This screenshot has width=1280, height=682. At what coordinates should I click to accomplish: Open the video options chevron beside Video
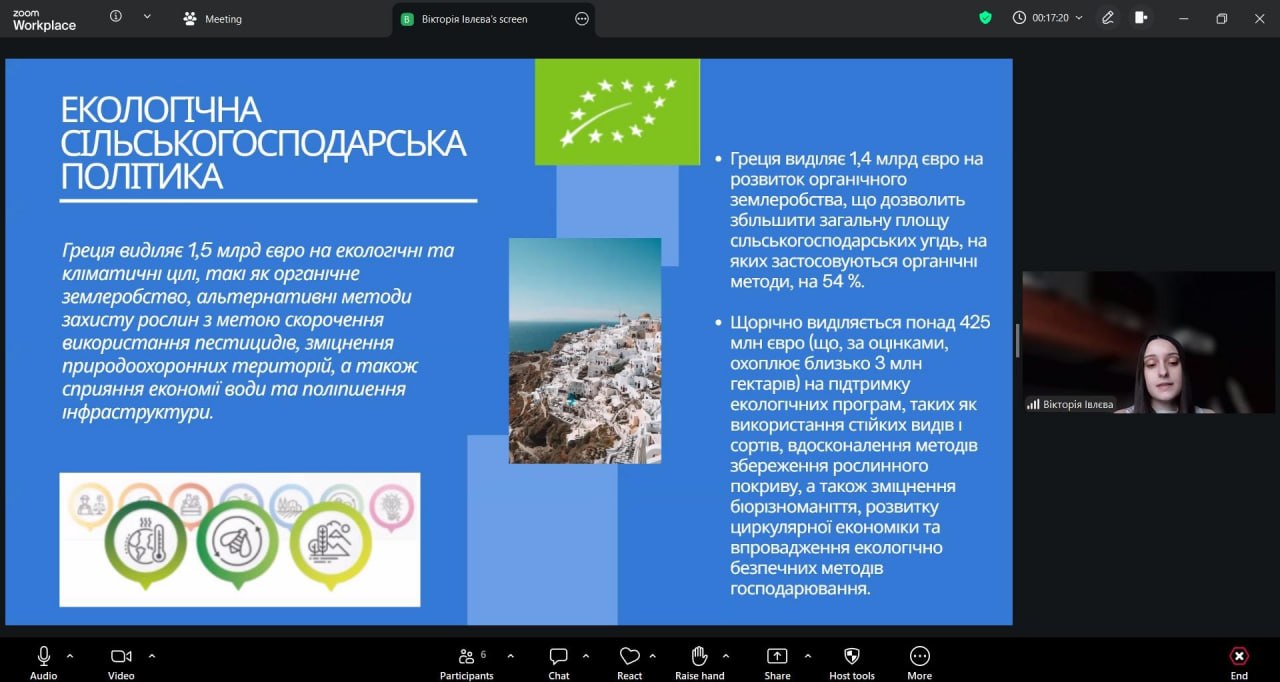coord(152,656)
